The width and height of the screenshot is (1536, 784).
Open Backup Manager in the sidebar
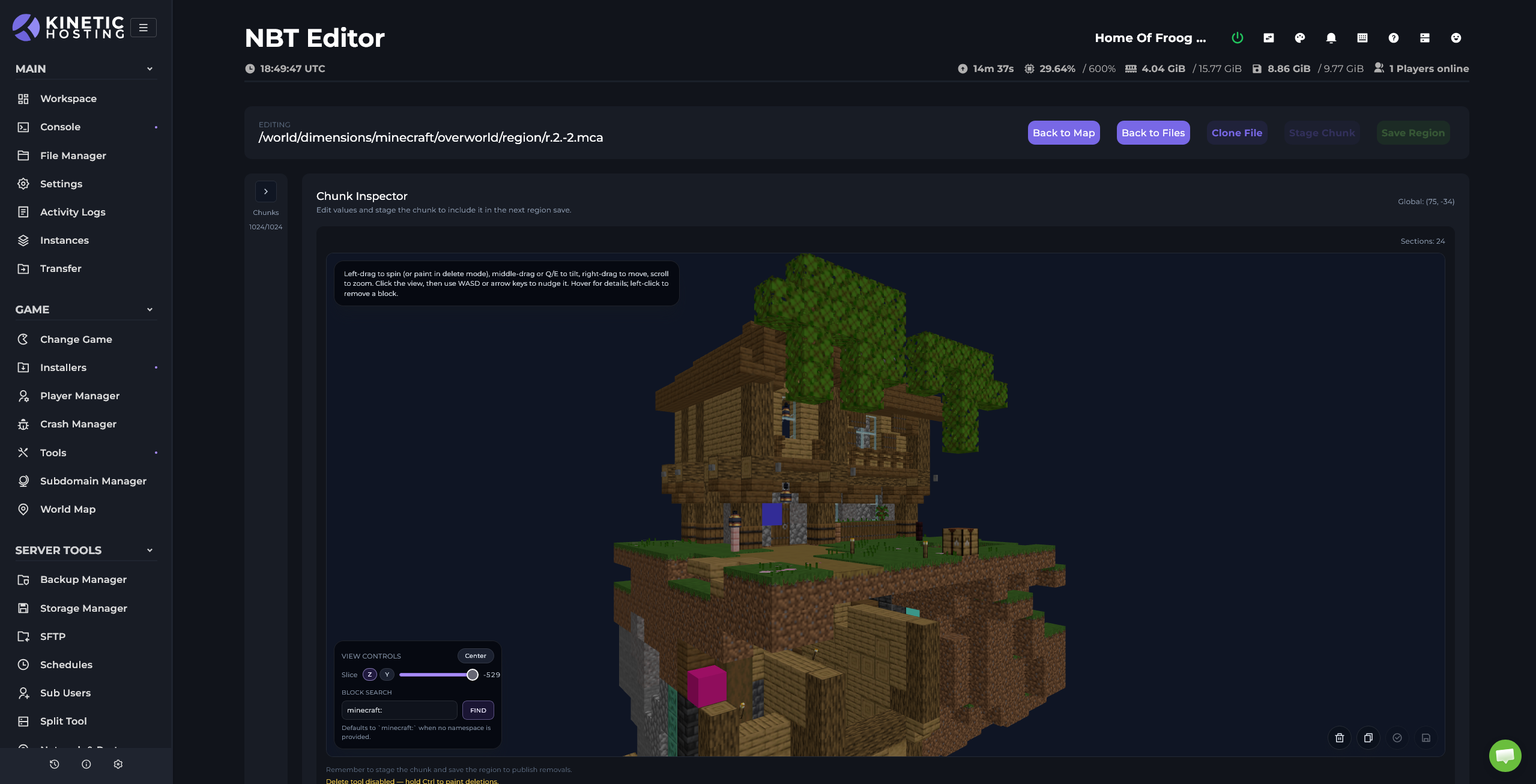85,579
